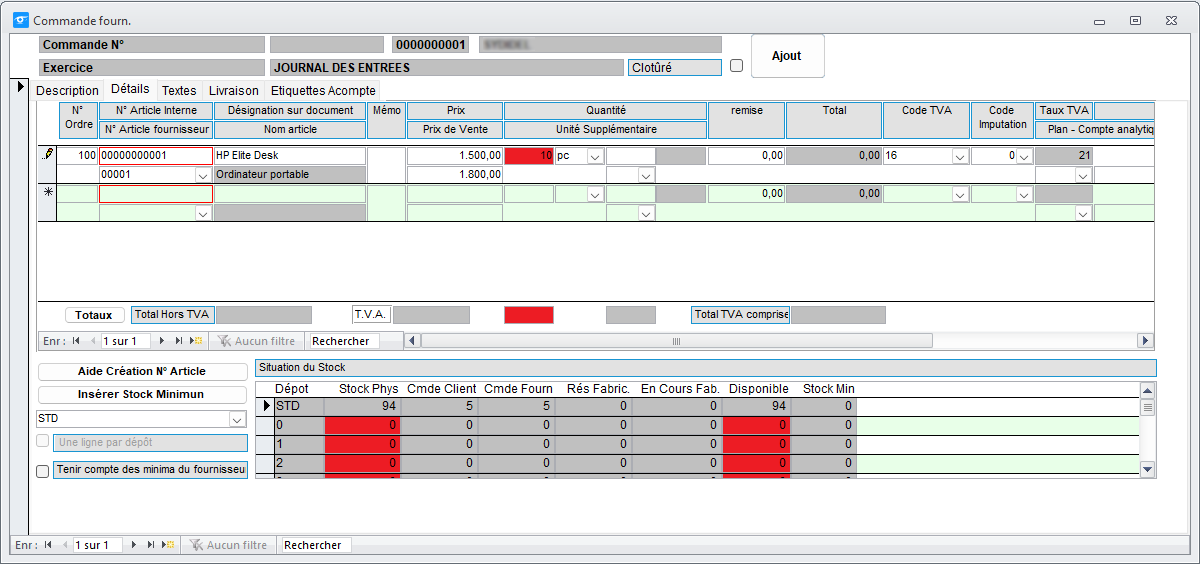1200x564 pixels.
Task: Click the Rechercher box in bottom navigator
Action: tap(315, 545)
